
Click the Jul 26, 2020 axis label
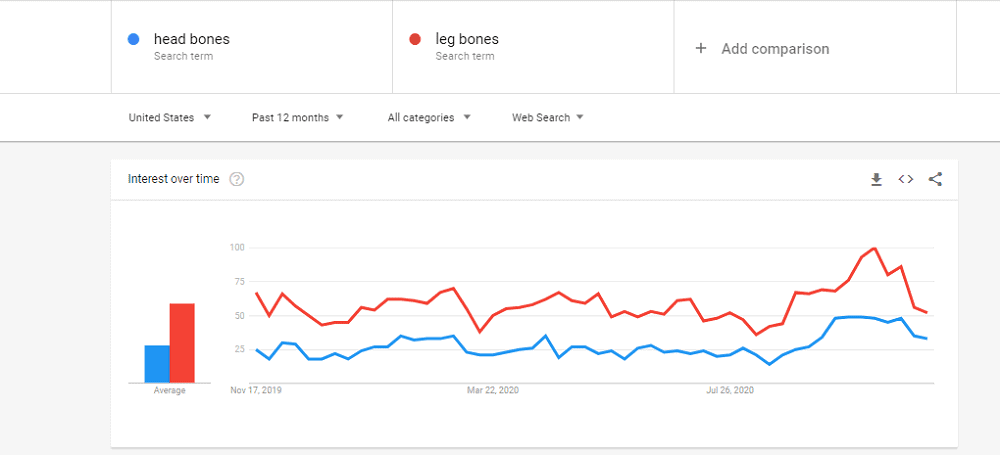730,390
